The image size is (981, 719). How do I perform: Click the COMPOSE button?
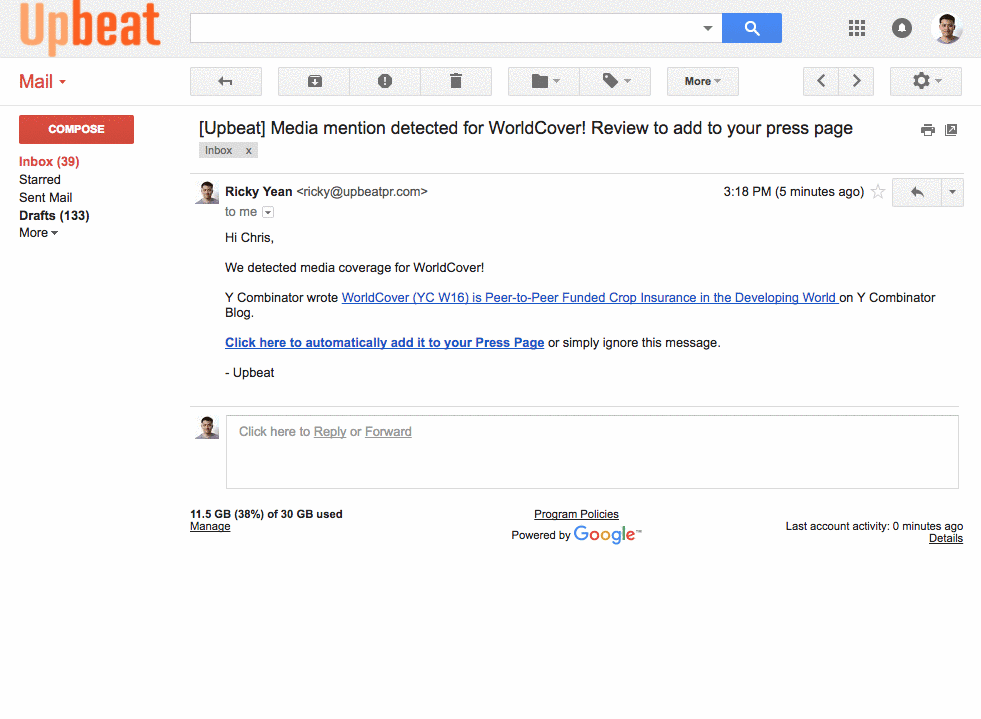76,129
